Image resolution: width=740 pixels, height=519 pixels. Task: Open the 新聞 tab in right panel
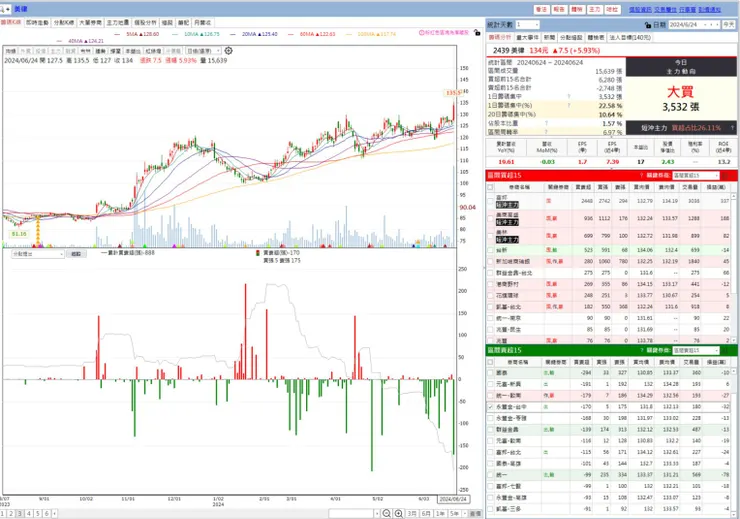click(549, 37)
